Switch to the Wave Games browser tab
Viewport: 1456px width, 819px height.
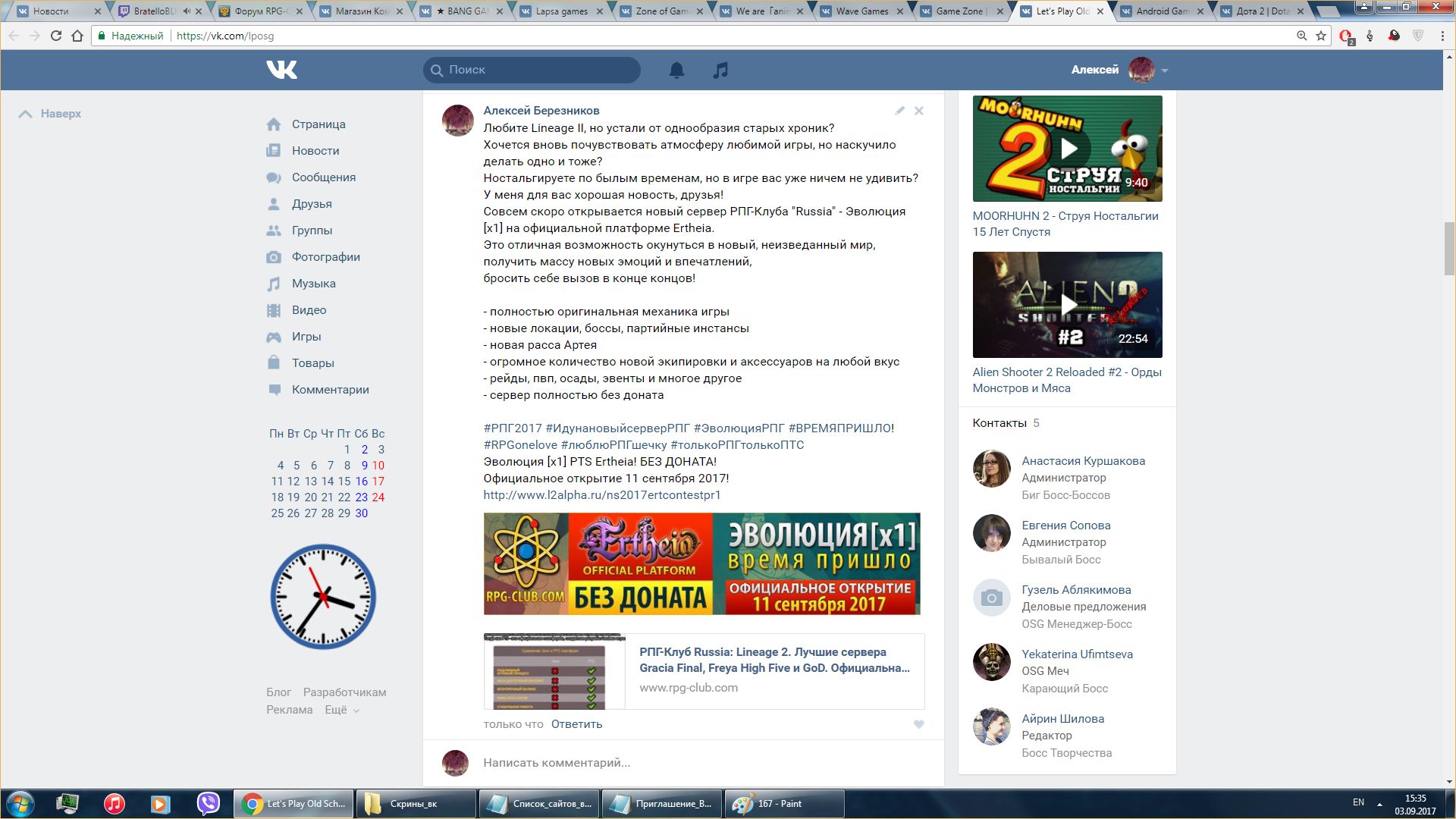[861, 11]
